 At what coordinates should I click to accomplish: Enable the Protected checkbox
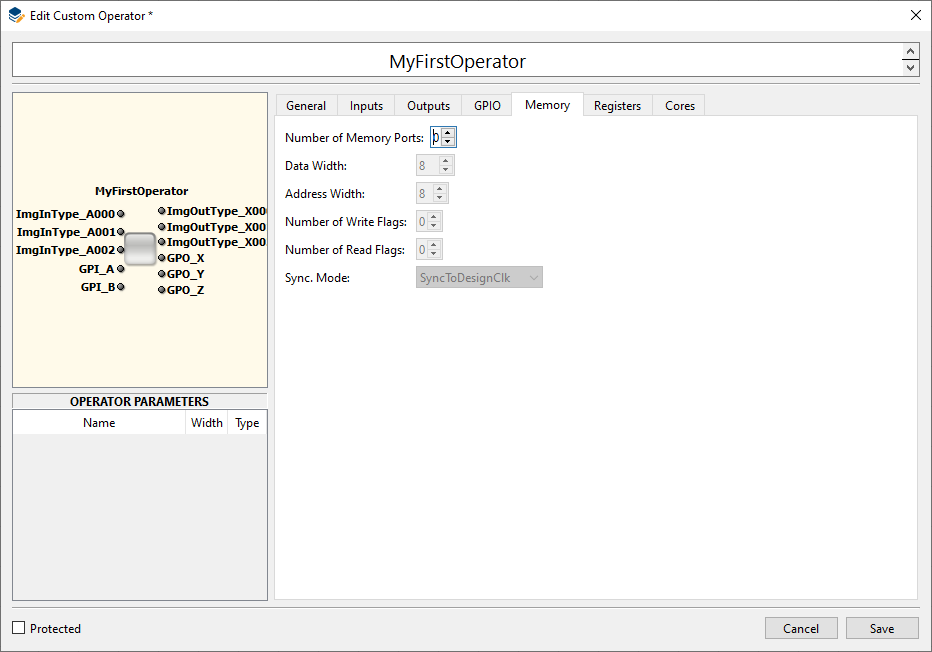click(x=19, y=628)
